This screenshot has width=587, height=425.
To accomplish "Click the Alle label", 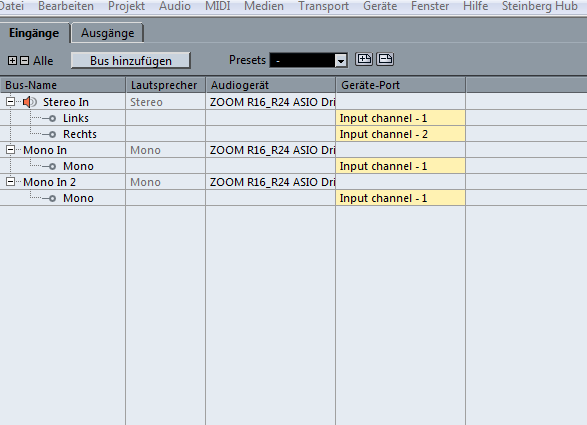I will point(43,61).
